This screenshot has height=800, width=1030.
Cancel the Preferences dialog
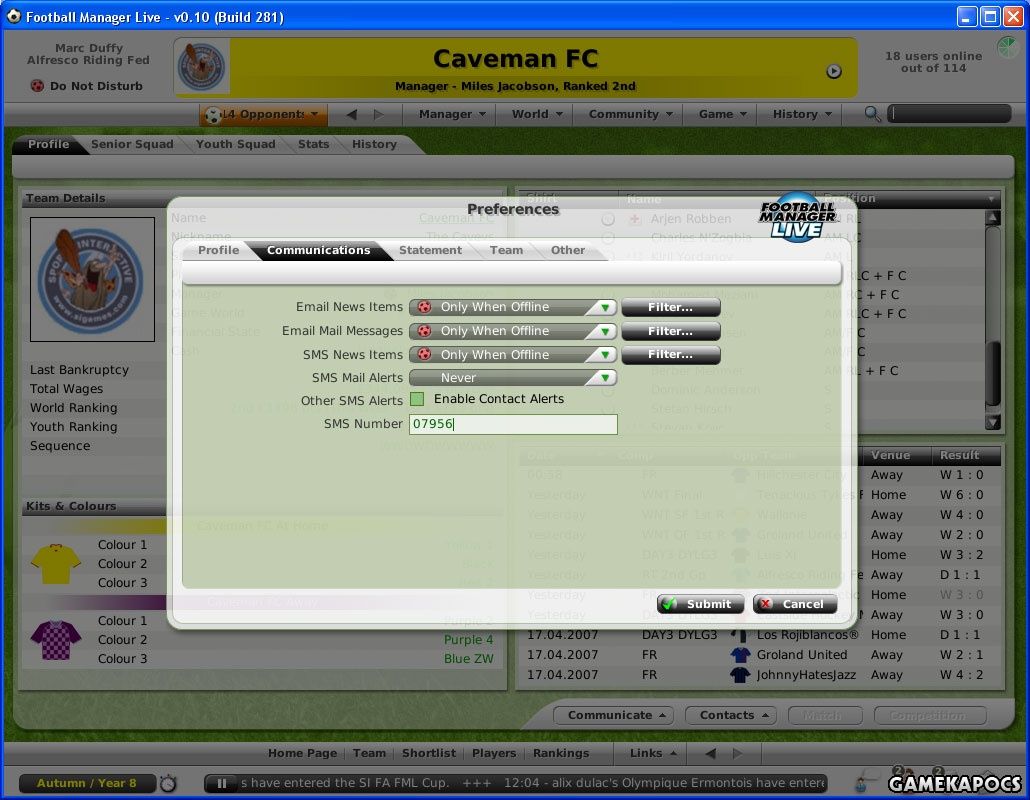tap(794, 604)
